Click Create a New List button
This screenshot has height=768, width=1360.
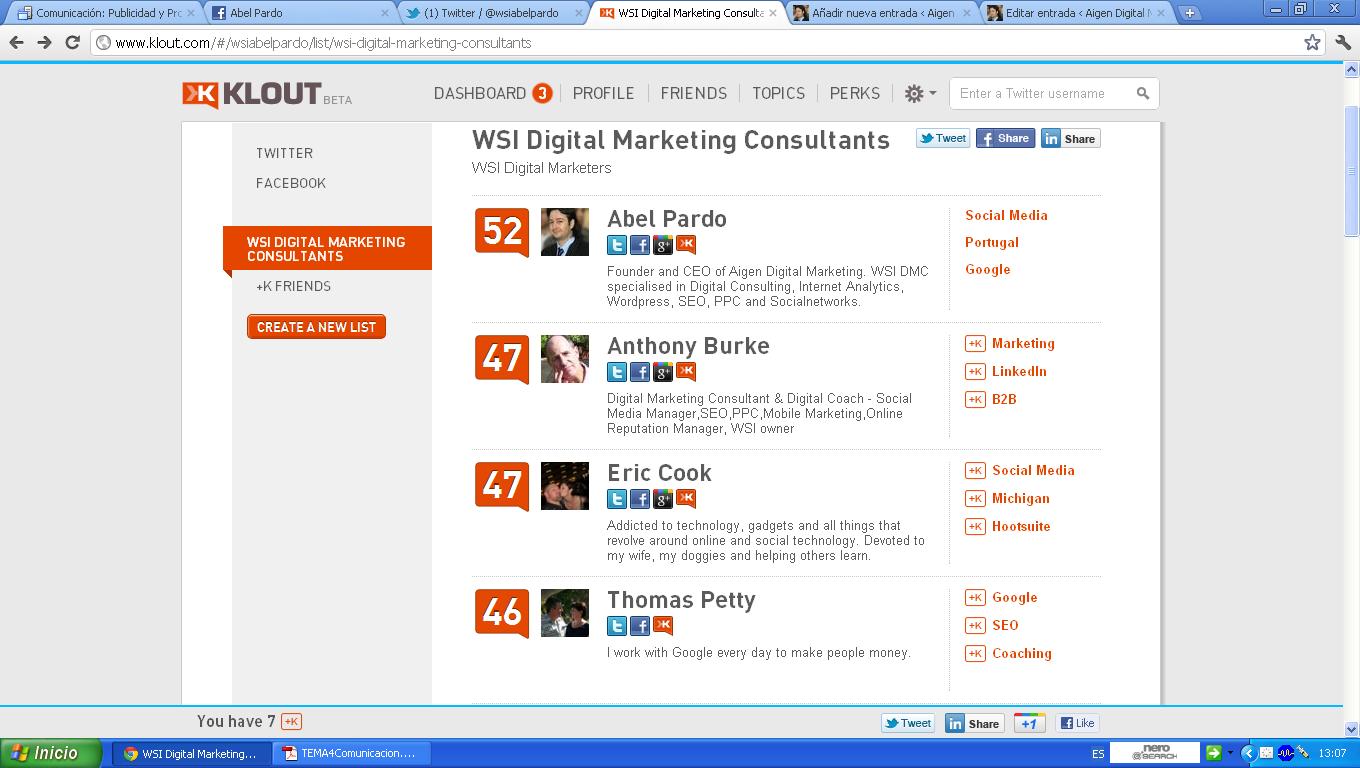coord(316,327)
